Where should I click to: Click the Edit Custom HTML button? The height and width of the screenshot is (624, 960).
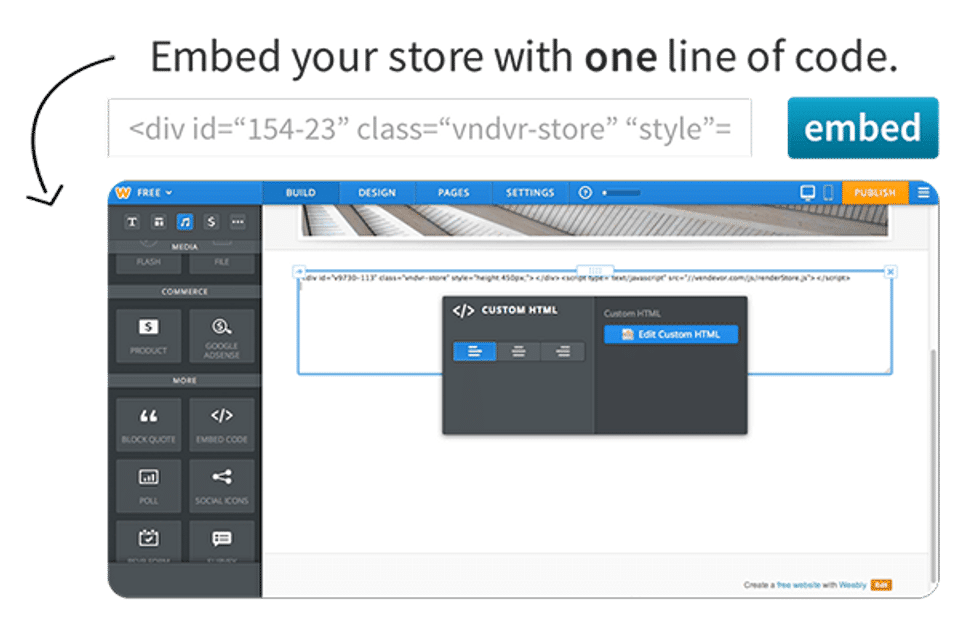point(671,334)
